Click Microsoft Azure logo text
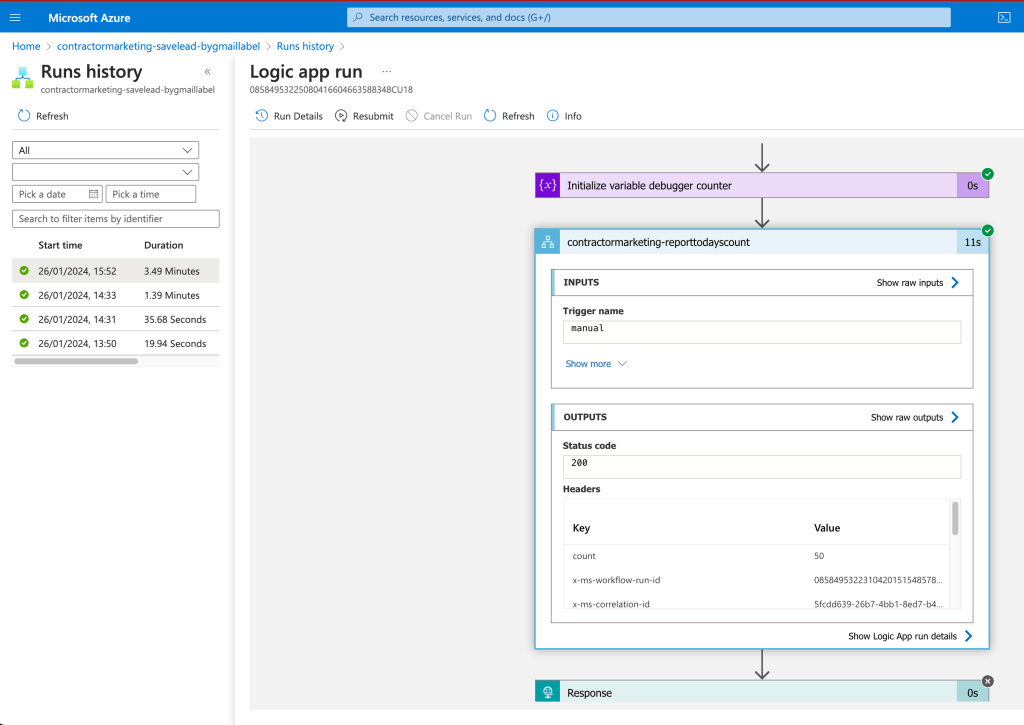Viewport: 1024px width, 725px height. [x=89, y=18]
